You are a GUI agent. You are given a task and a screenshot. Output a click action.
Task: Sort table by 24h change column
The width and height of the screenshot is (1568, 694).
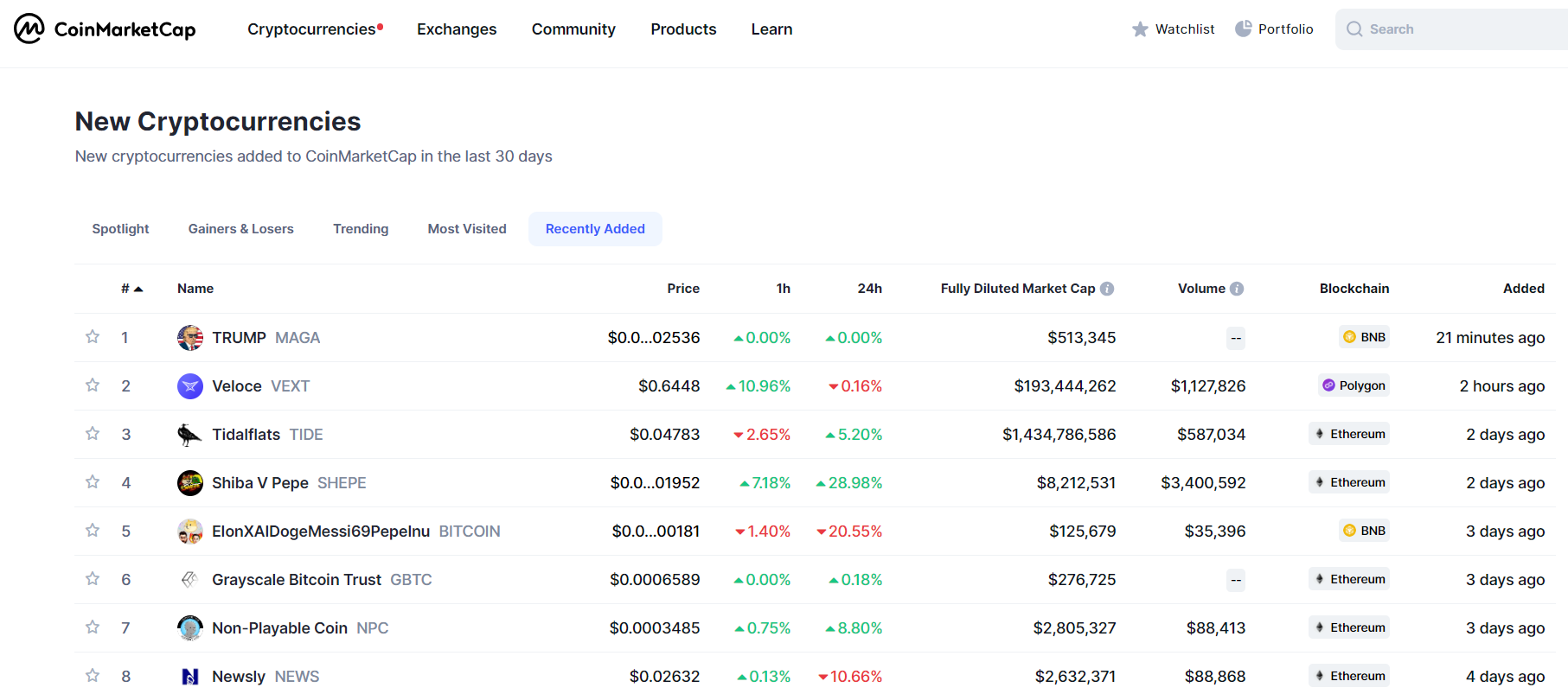coord(870,289)
